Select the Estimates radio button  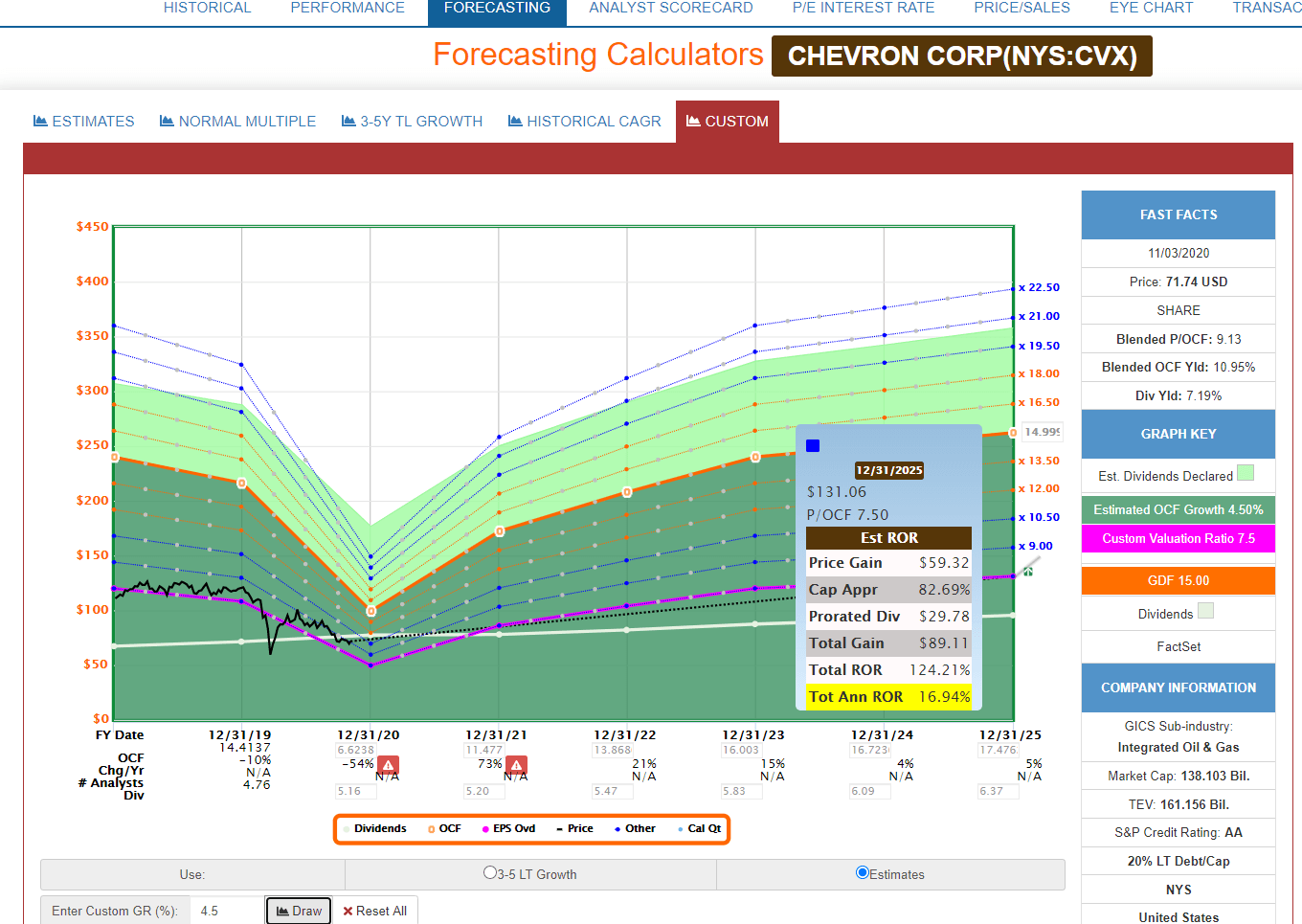pos(863,872)
